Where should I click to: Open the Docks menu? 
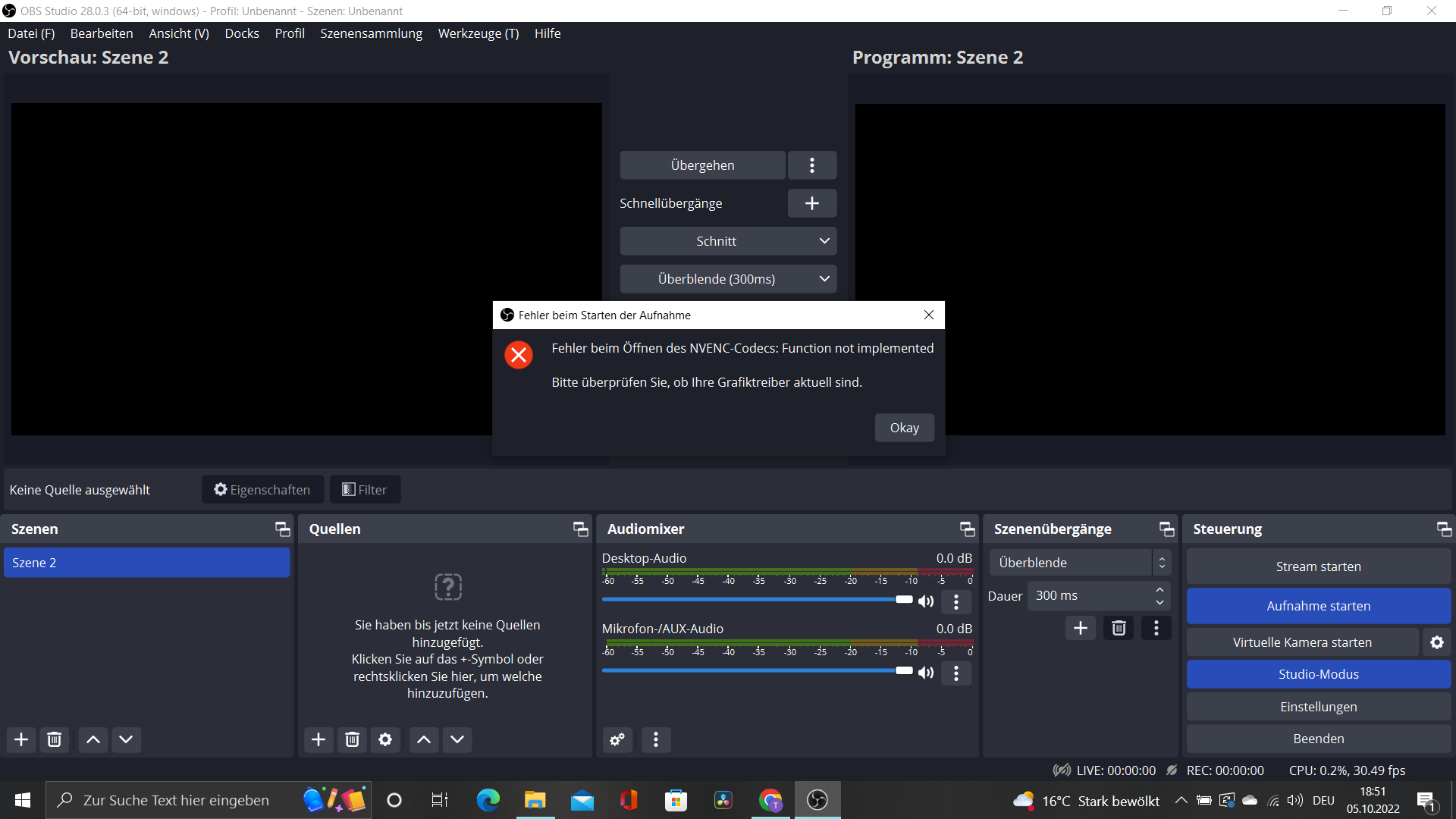pos(242,33)
